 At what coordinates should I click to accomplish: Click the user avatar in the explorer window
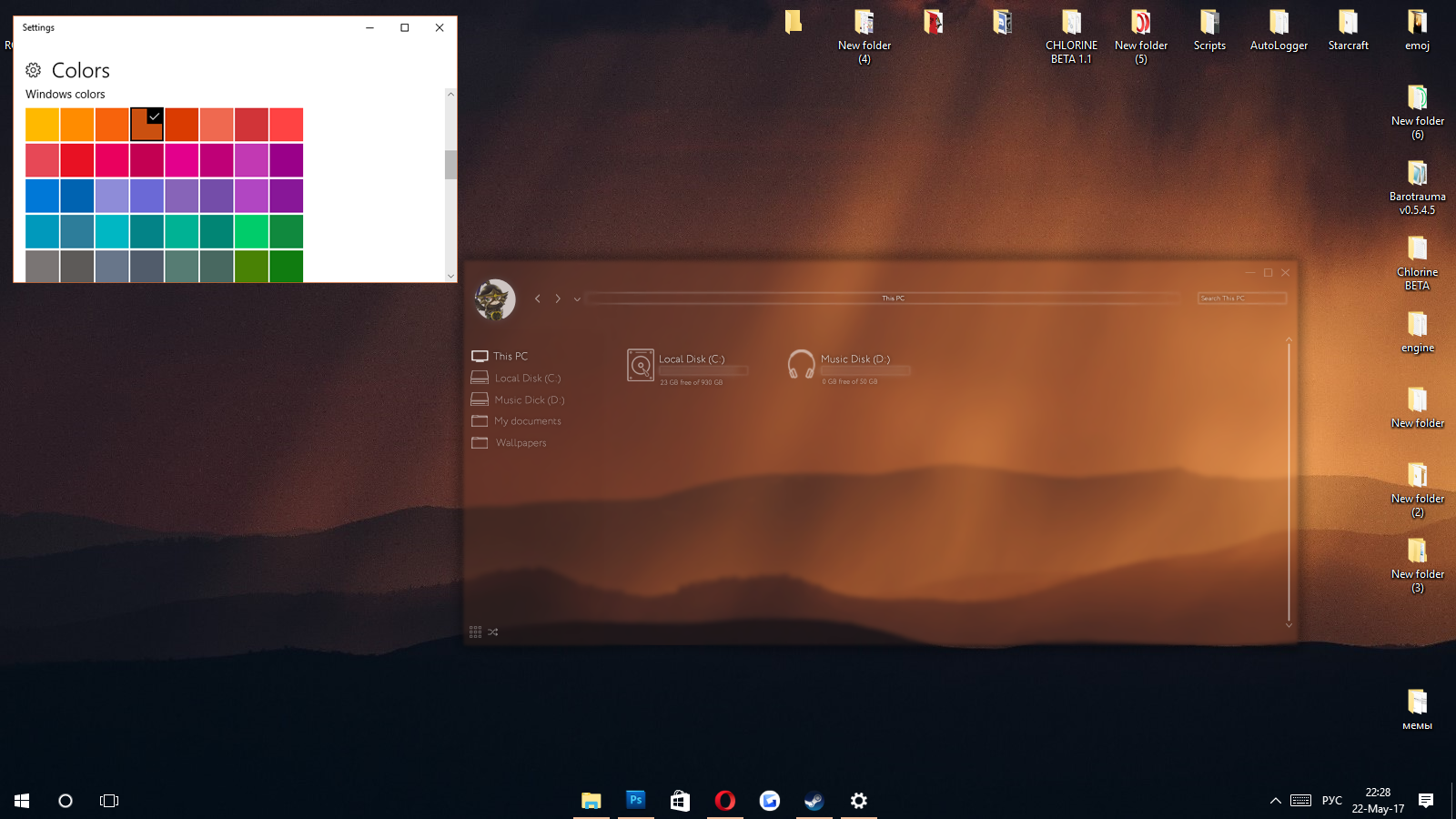click(x=495, y=299)
